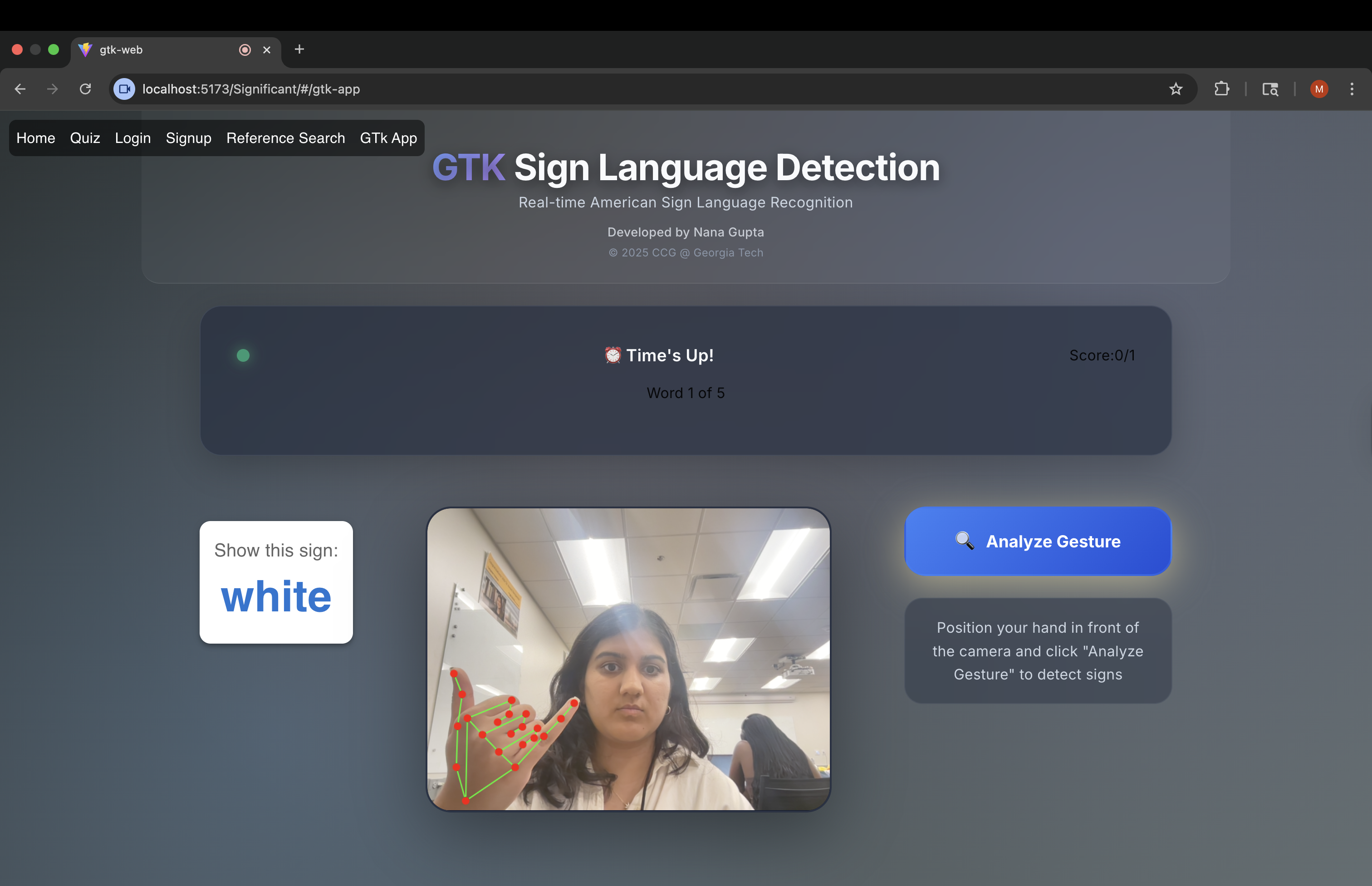1372x886 pixels.
Task: Click the tab search icon in the toolbar
Action: click(1269, 89)
